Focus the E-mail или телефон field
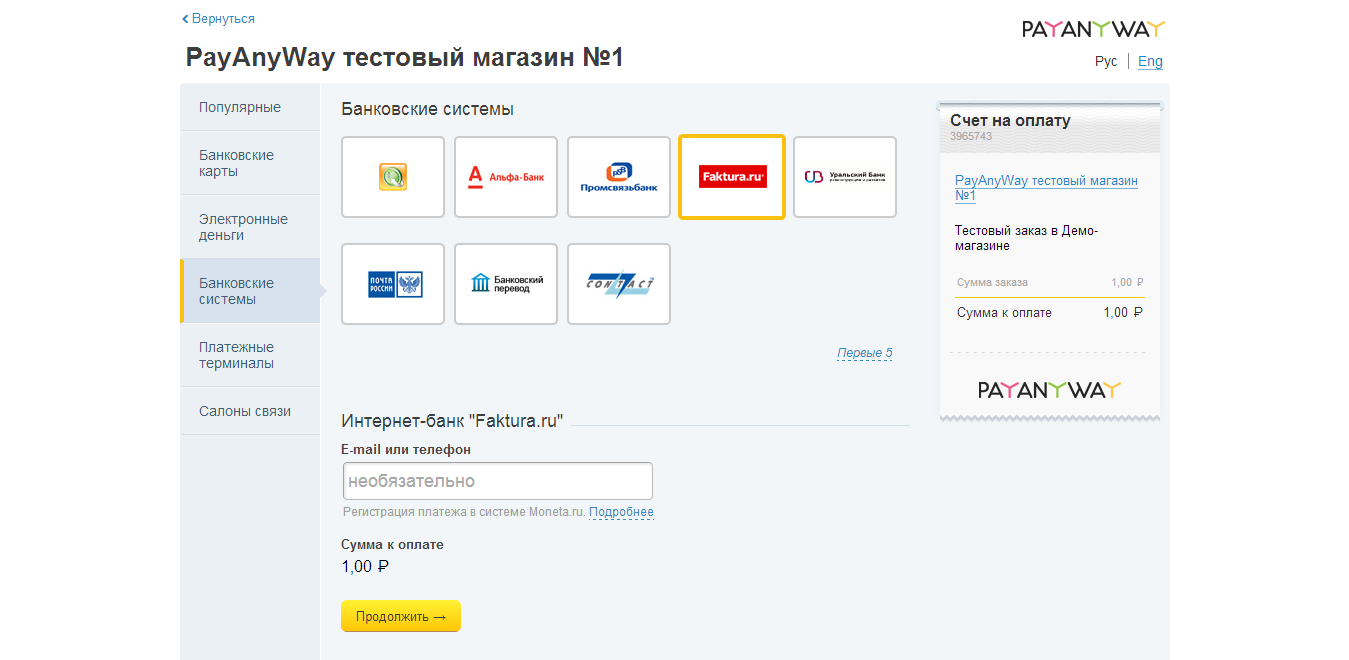Image resolution: width=1349 pixels, height=660 pixels. pyautogui.click(x=498, y=481)
